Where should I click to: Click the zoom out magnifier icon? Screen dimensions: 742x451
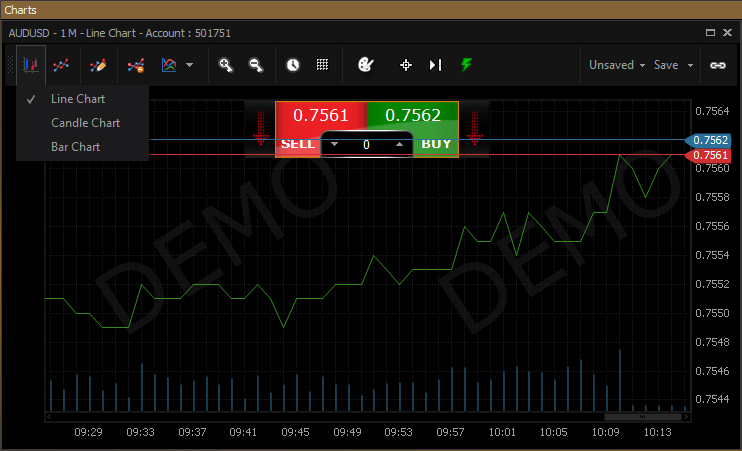256,65
